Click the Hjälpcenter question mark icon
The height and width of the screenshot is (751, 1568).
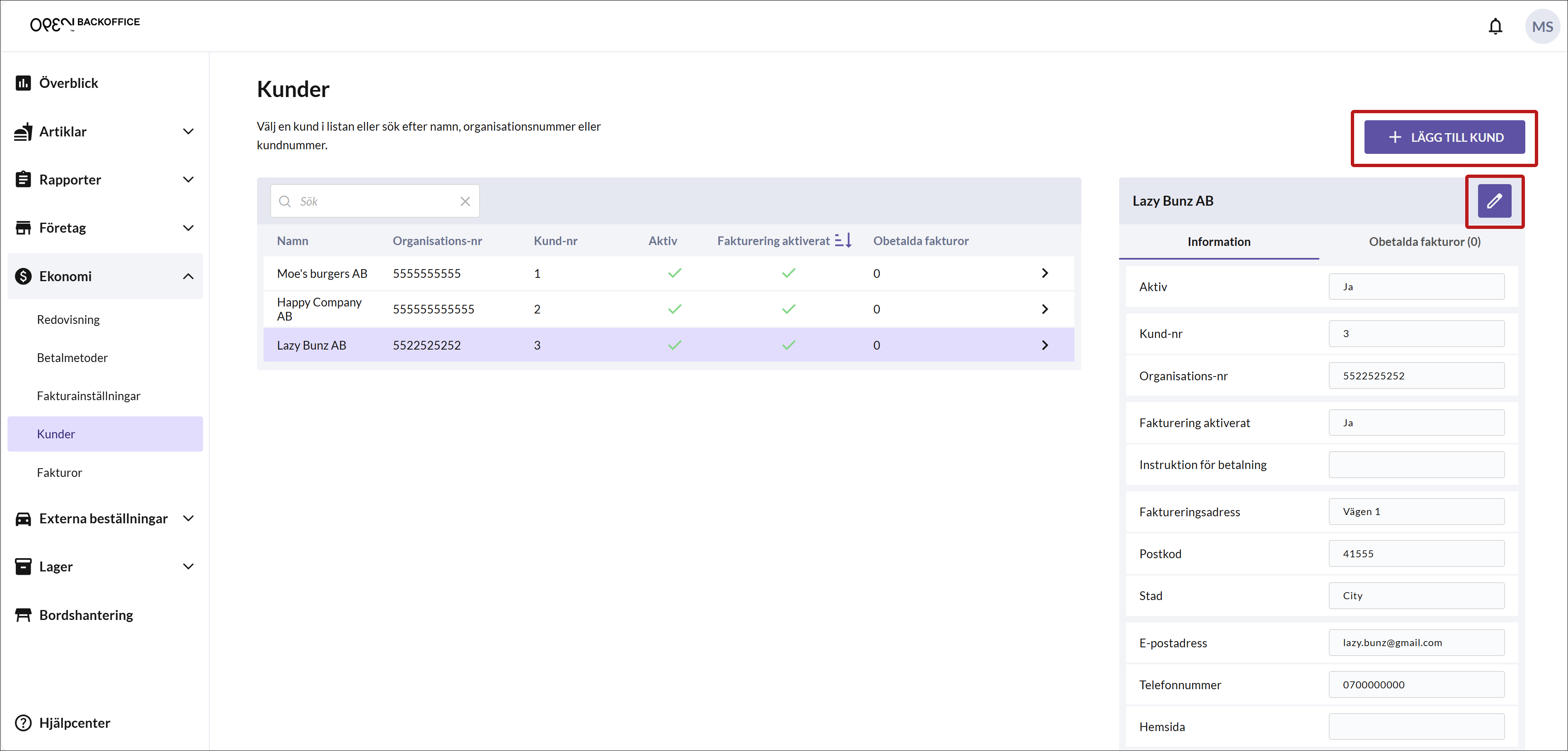[23, 723]
